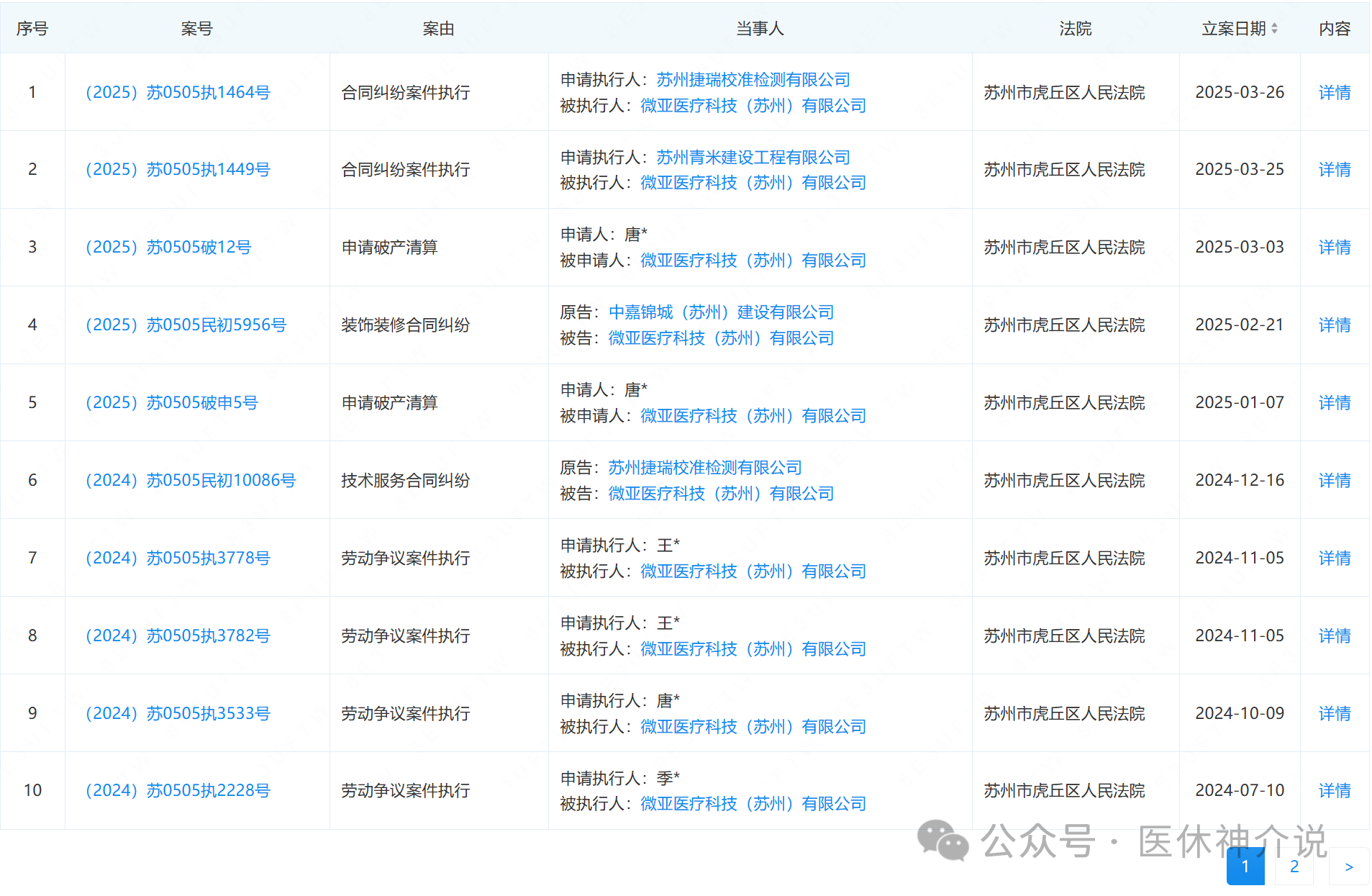The width and height of the screenshot is (1372, 896).
Task: Sort by the 立案日期 column sort icon
Action: [1274, 28]
